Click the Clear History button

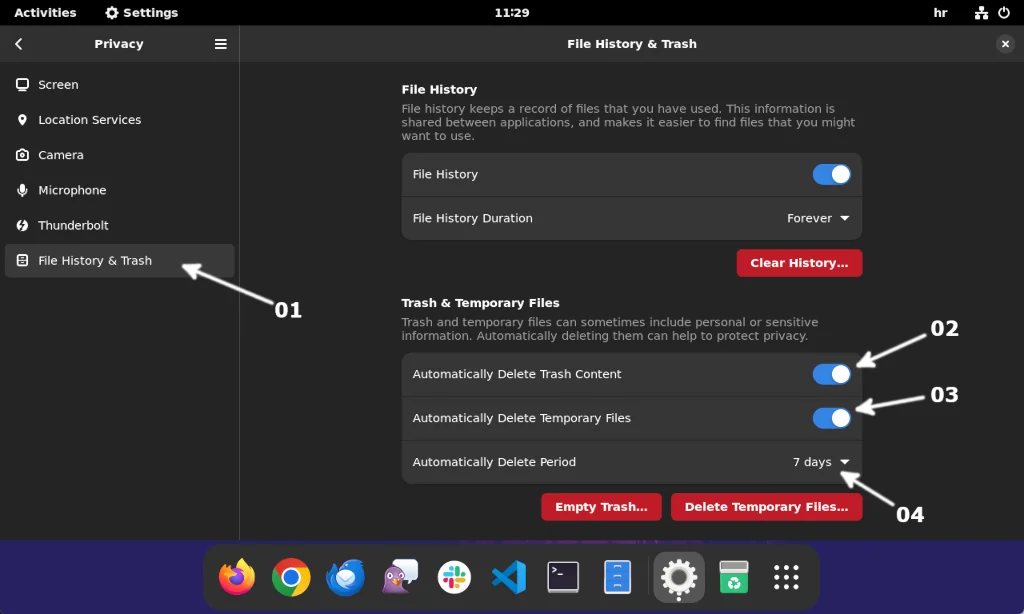coord(799,263)
